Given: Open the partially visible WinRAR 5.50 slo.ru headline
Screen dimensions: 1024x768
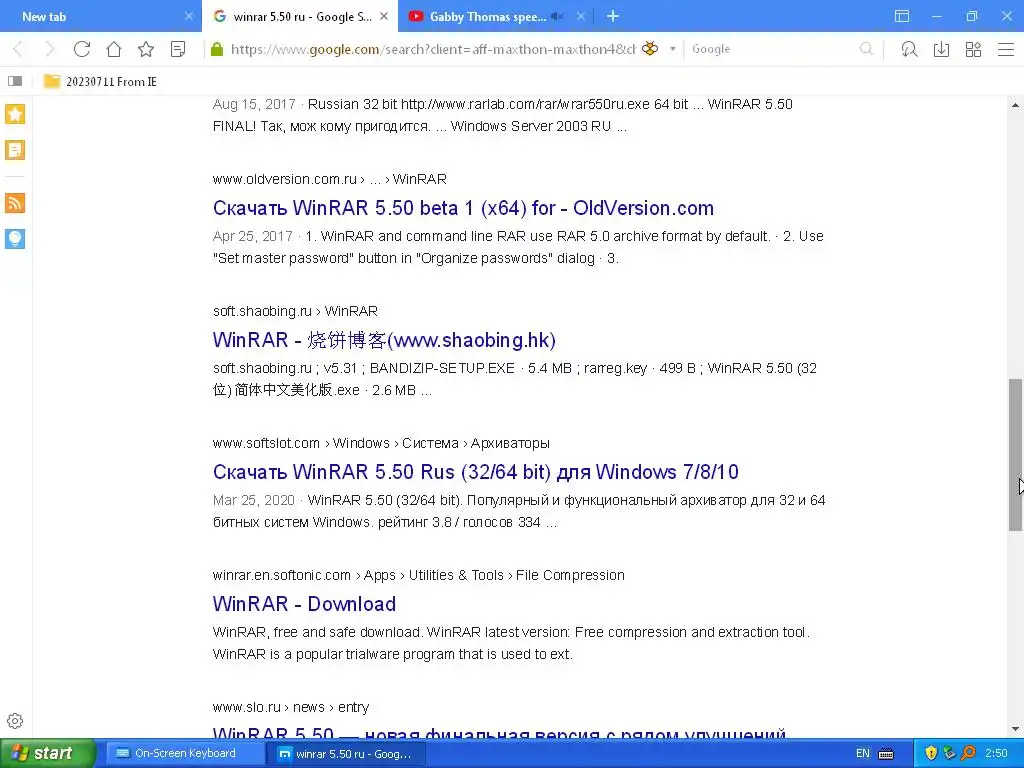Looking at the screenshot, I should (x=499, y=733).
